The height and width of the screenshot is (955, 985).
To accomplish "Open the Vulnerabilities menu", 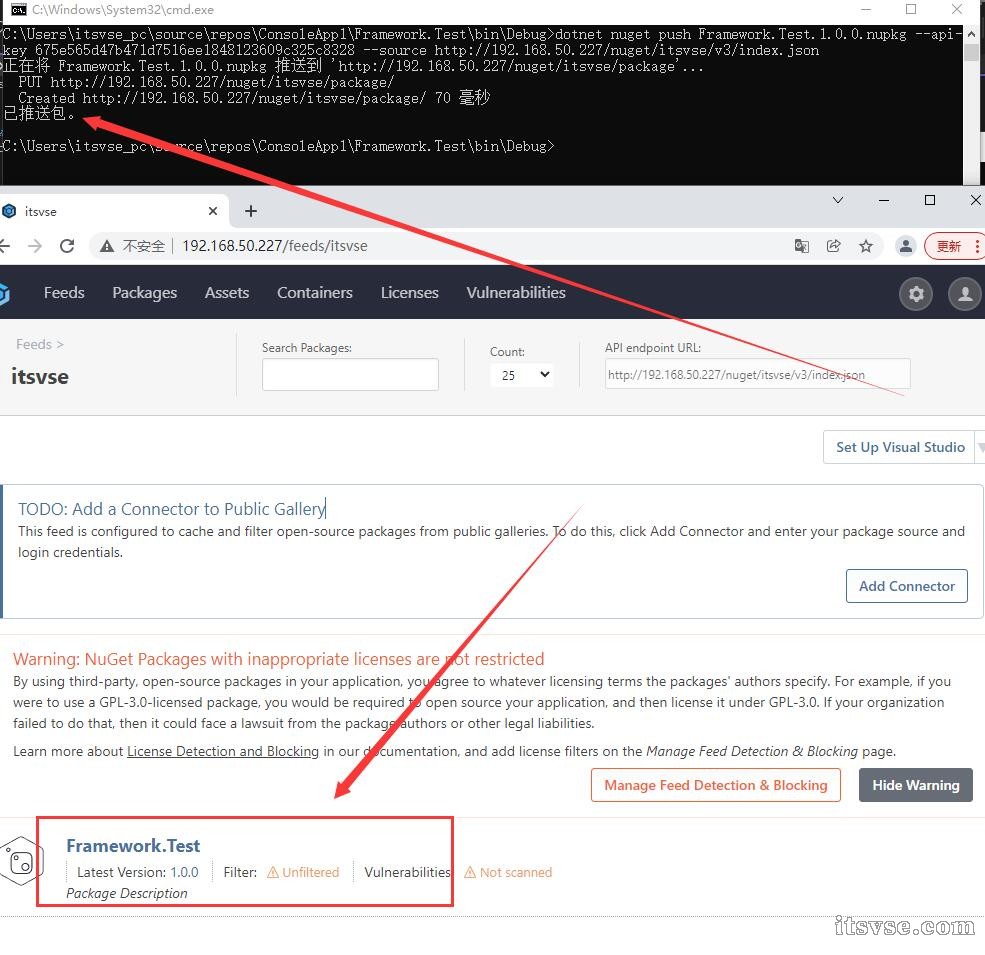I will coord(516,293).
